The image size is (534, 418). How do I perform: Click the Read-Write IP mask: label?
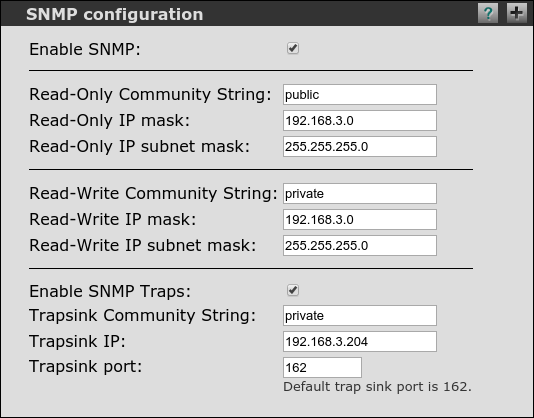tap(113, 219)
